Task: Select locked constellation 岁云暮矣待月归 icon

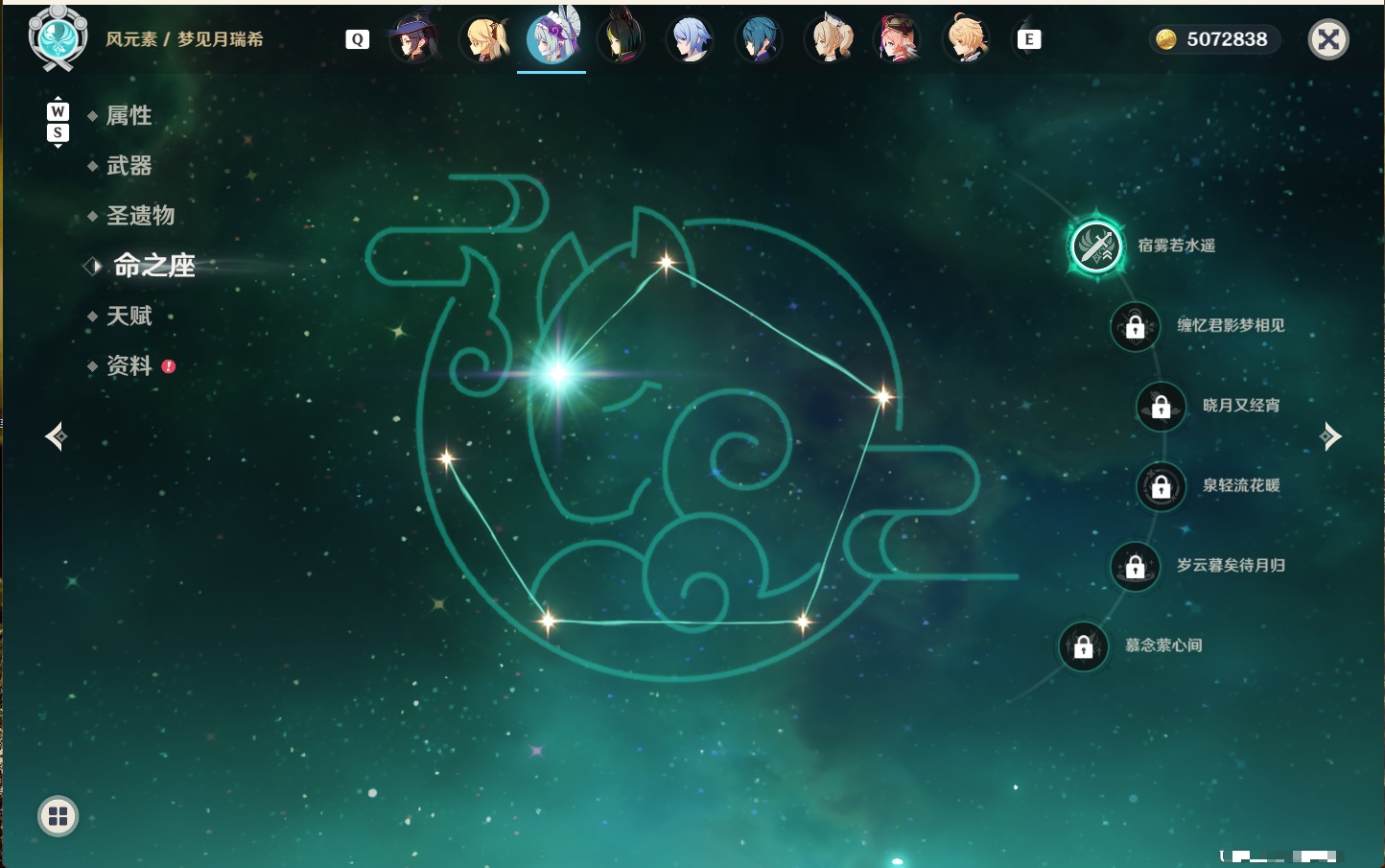Action: [x=1135, y=566]
